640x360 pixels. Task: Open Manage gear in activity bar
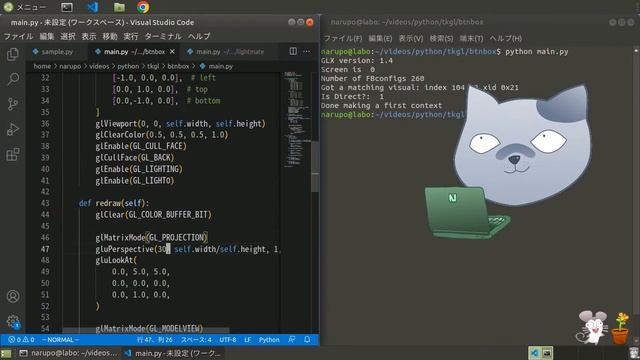[13, 322]
